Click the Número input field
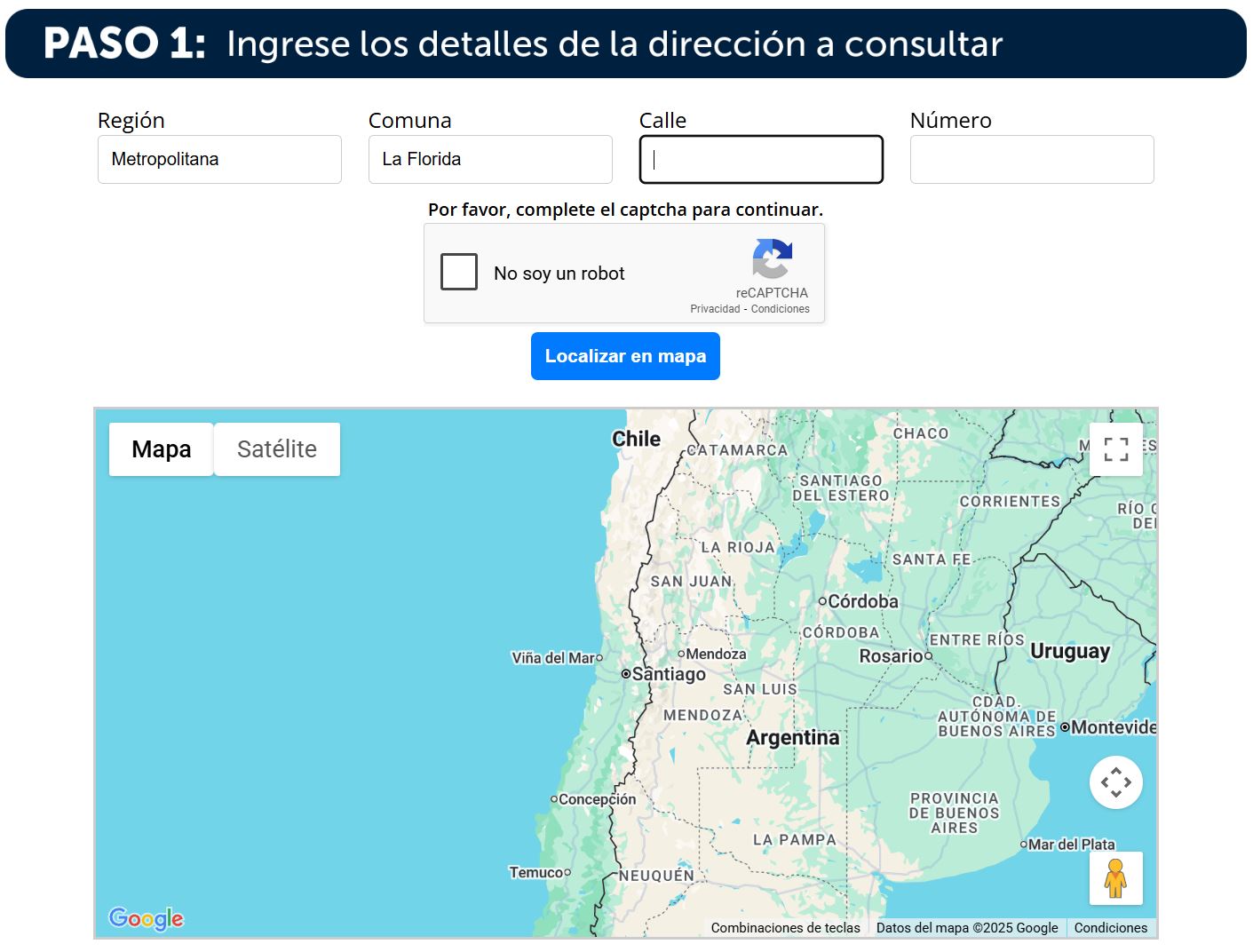Viewport: 1253px width, 952px height. [x=1031, y=159]
